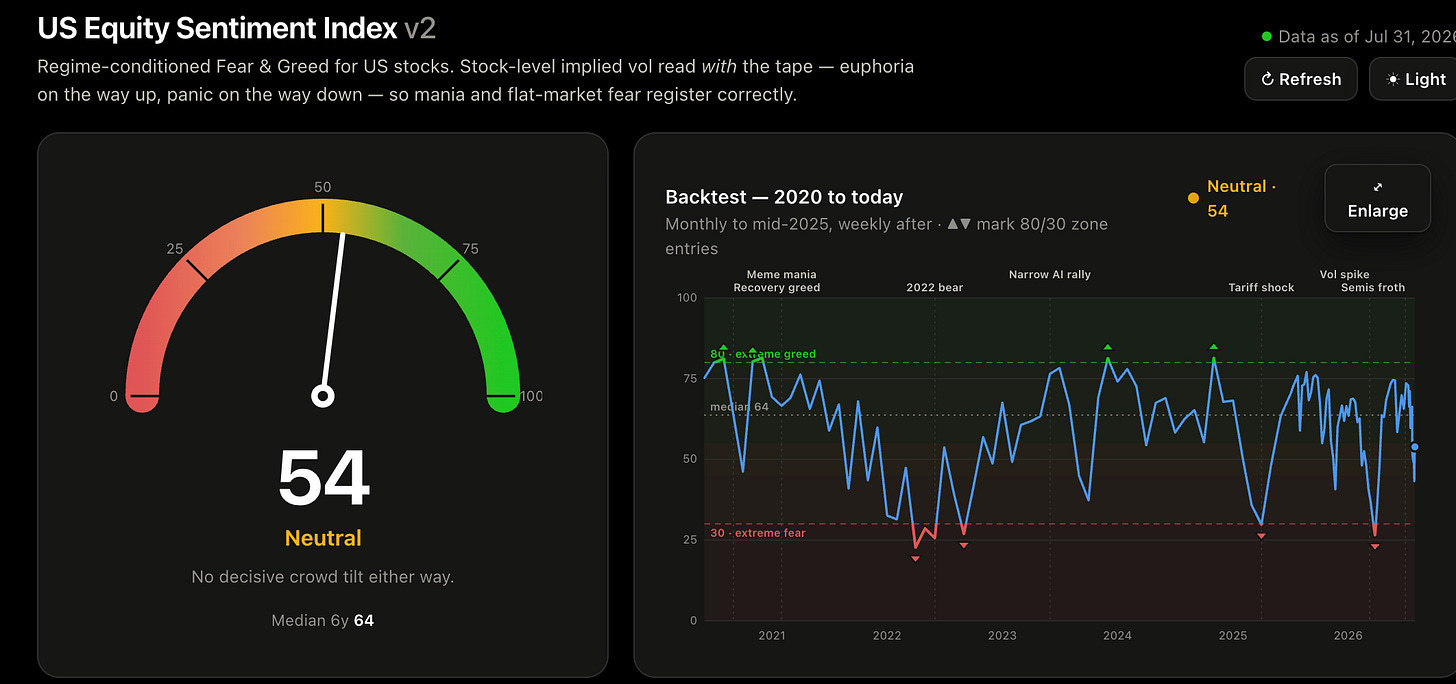Select the 2022 bear chart annotation

pyautogui.click(x=934, y=288)
